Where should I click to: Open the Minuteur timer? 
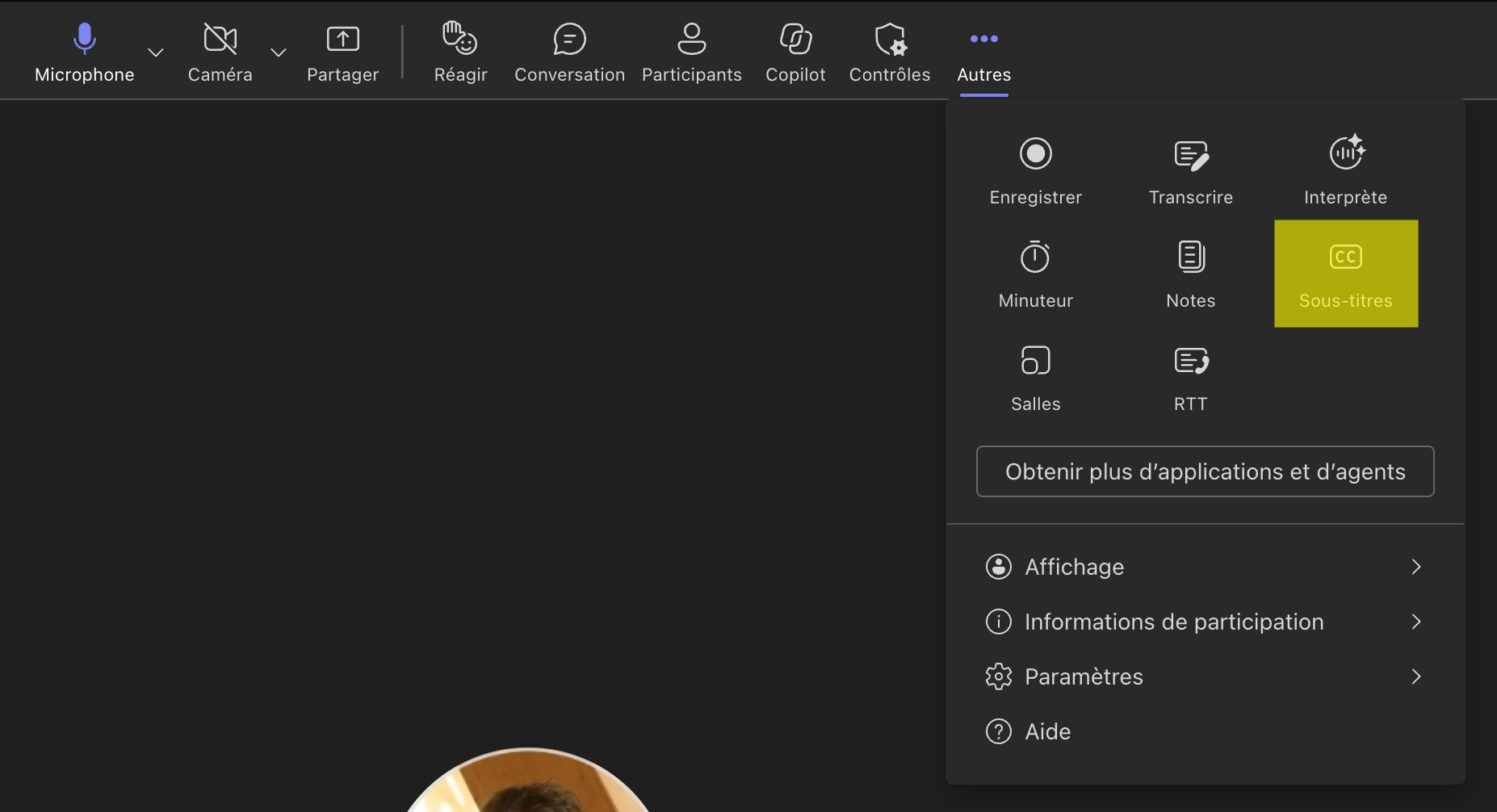tap(1036, 274)
